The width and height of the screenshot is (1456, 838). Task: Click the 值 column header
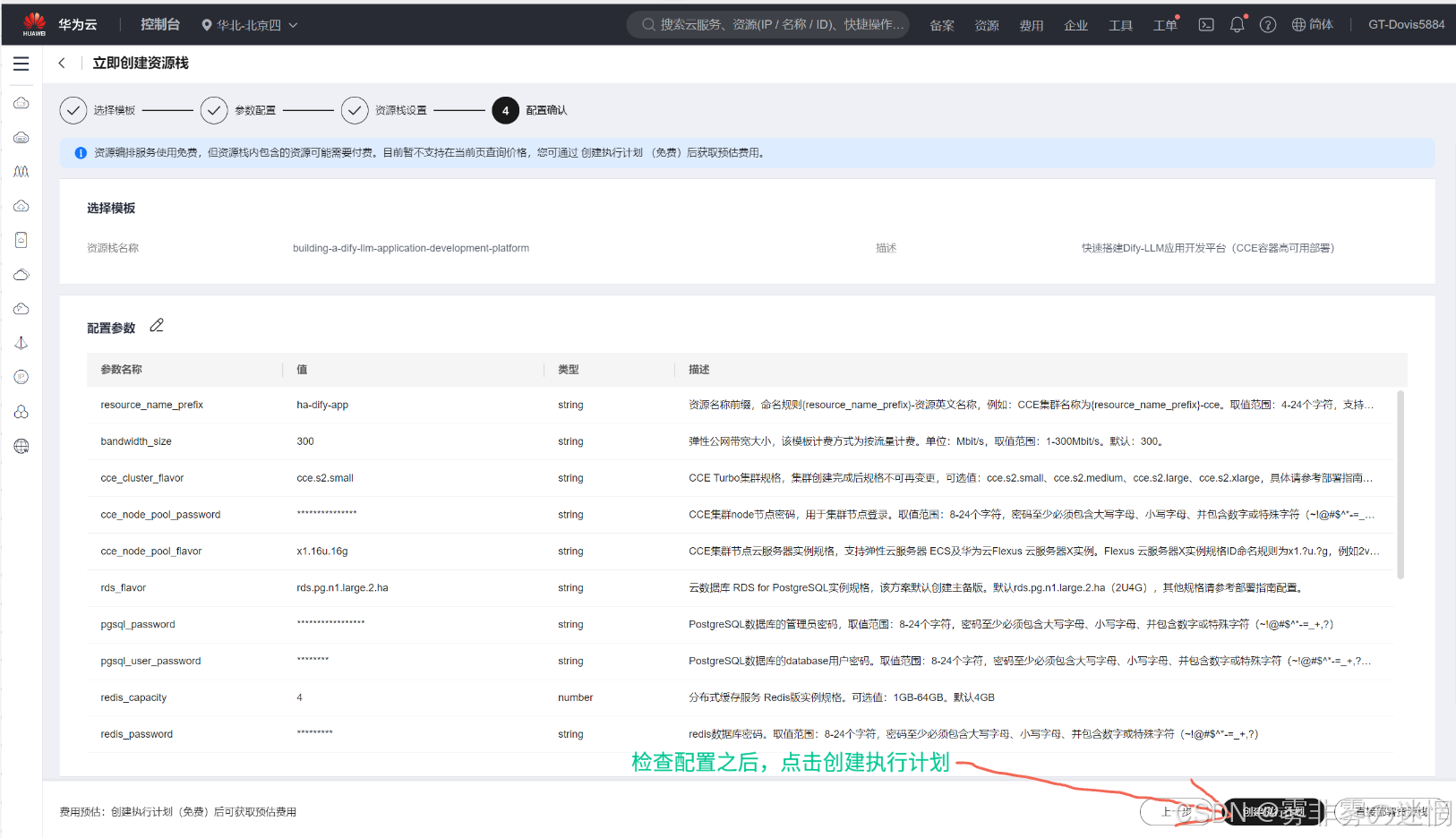(302, 370)
